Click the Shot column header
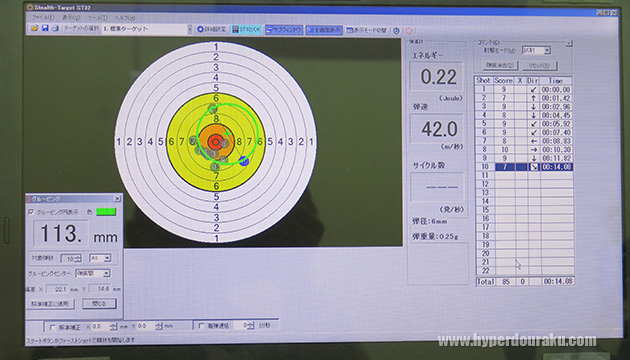The width and height of the screenshot is (630, 360). click(483, 80)
